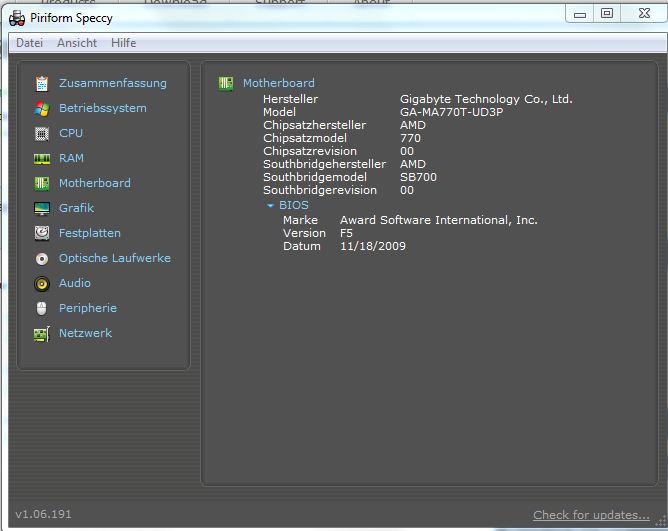View the Festplatten section
Screen dimensions: 668x531
tap(90, 233)
